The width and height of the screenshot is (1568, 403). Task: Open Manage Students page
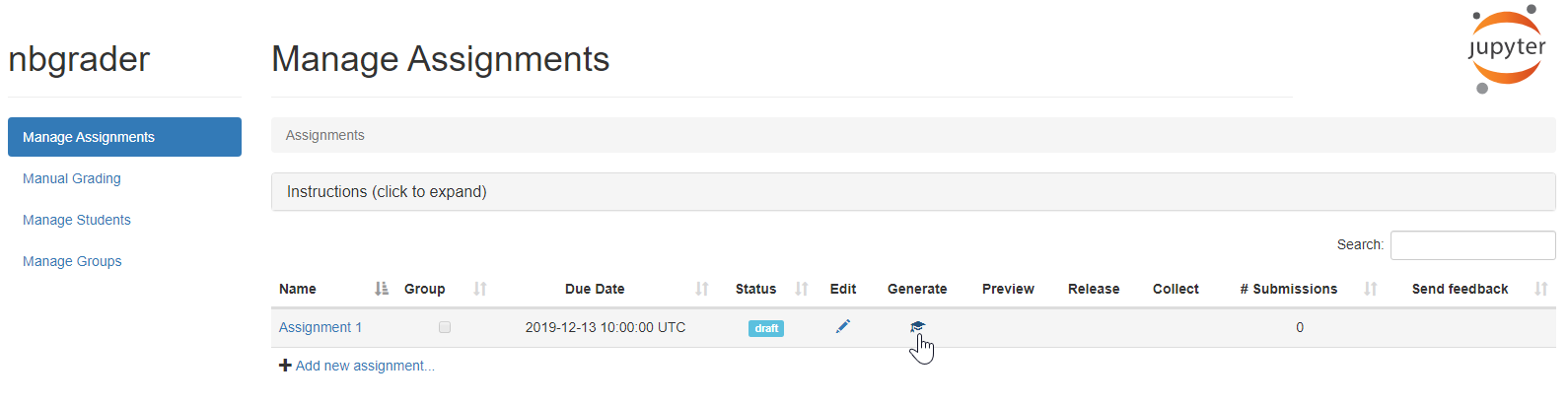[77, 220]
